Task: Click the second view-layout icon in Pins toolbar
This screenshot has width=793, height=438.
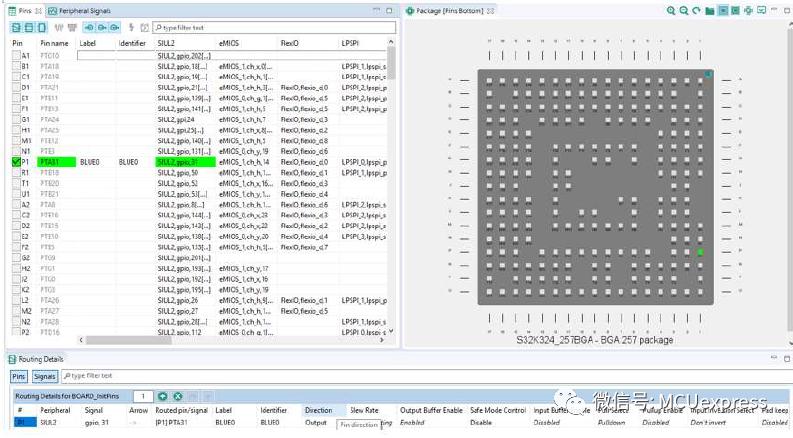Action: click(29, 27)
